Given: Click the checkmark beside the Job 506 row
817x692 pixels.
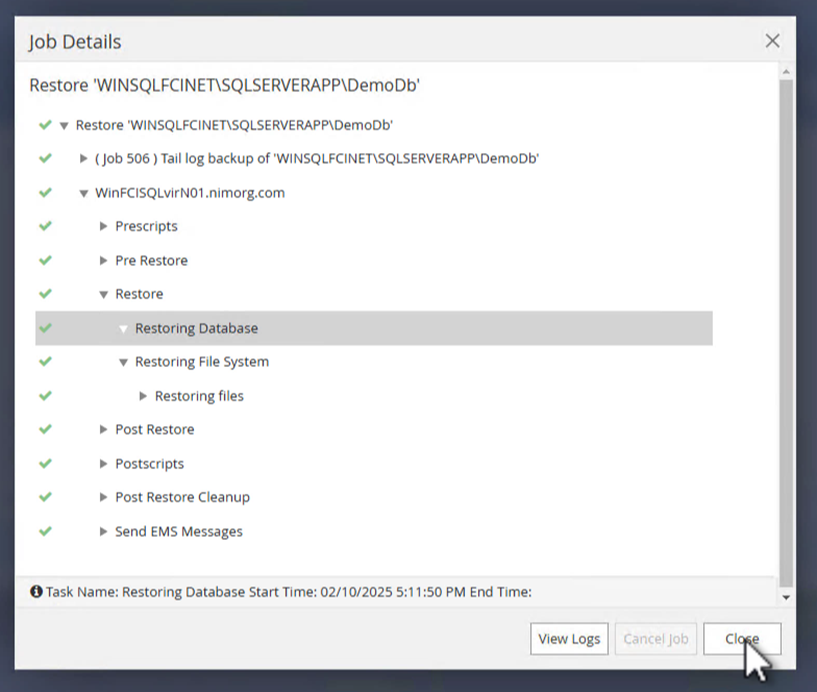Looking at the screenshot, I should pos(45,158).
